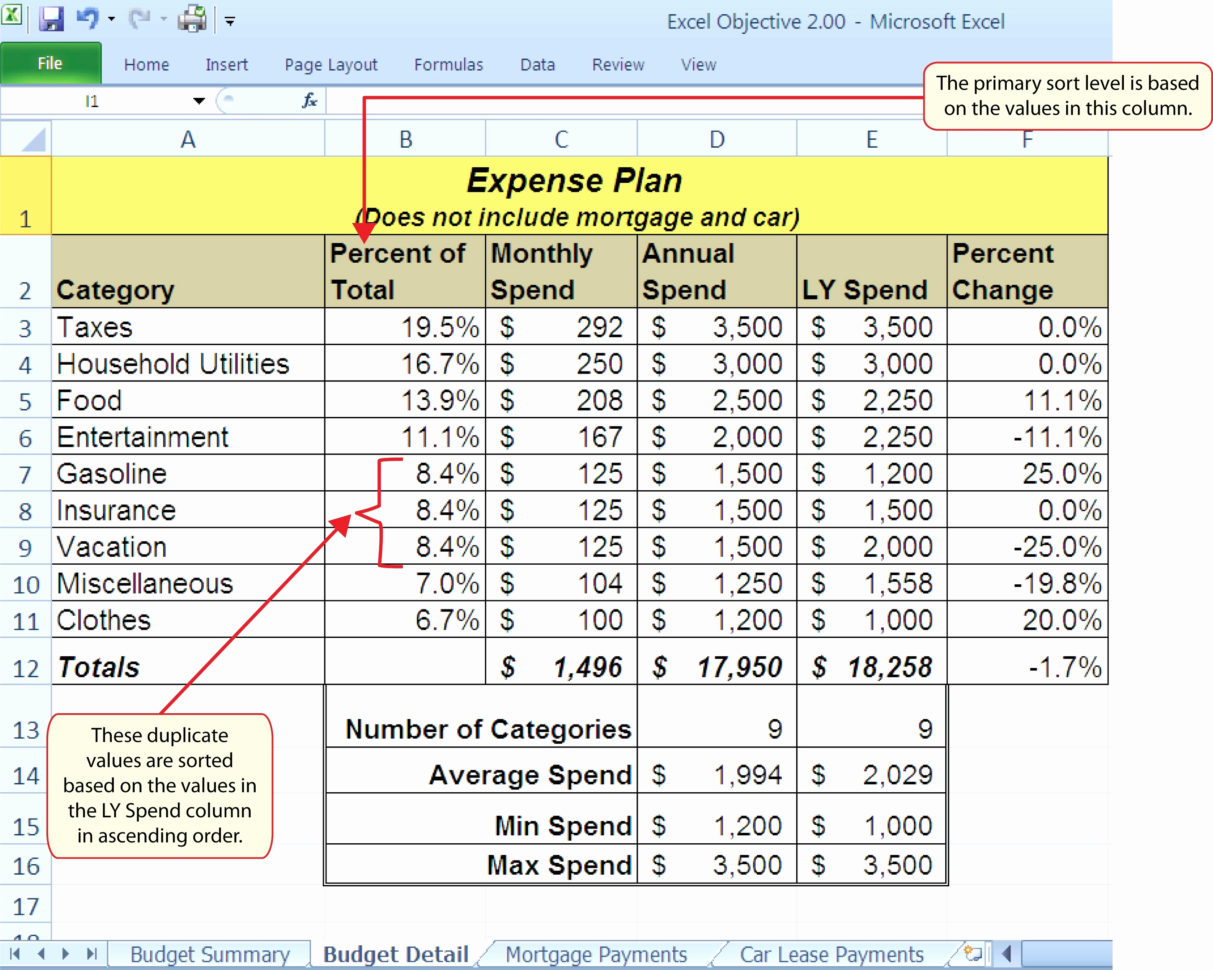Click the Excel application icon
The width and height of the screenshot is (1213, 970).
(11, 19)
